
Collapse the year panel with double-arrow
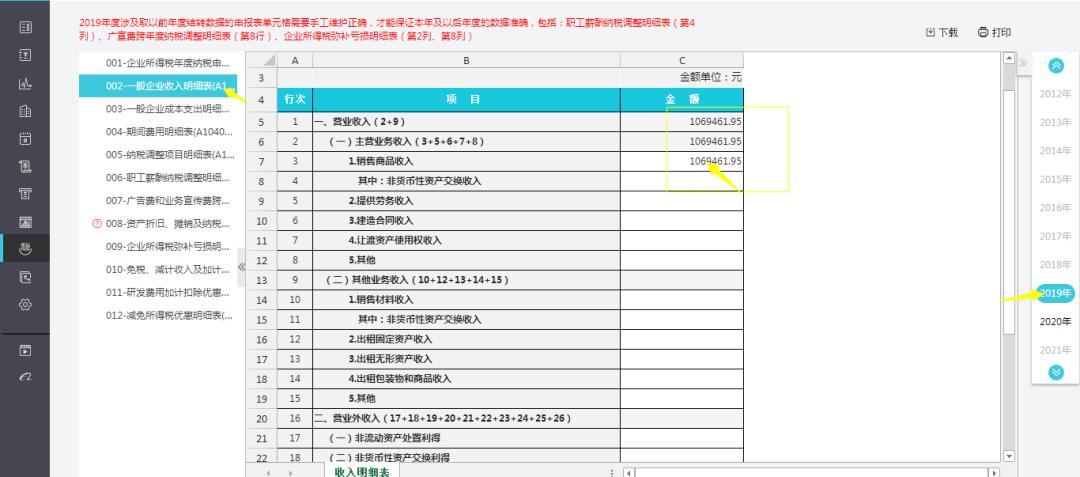point(1023,63)
